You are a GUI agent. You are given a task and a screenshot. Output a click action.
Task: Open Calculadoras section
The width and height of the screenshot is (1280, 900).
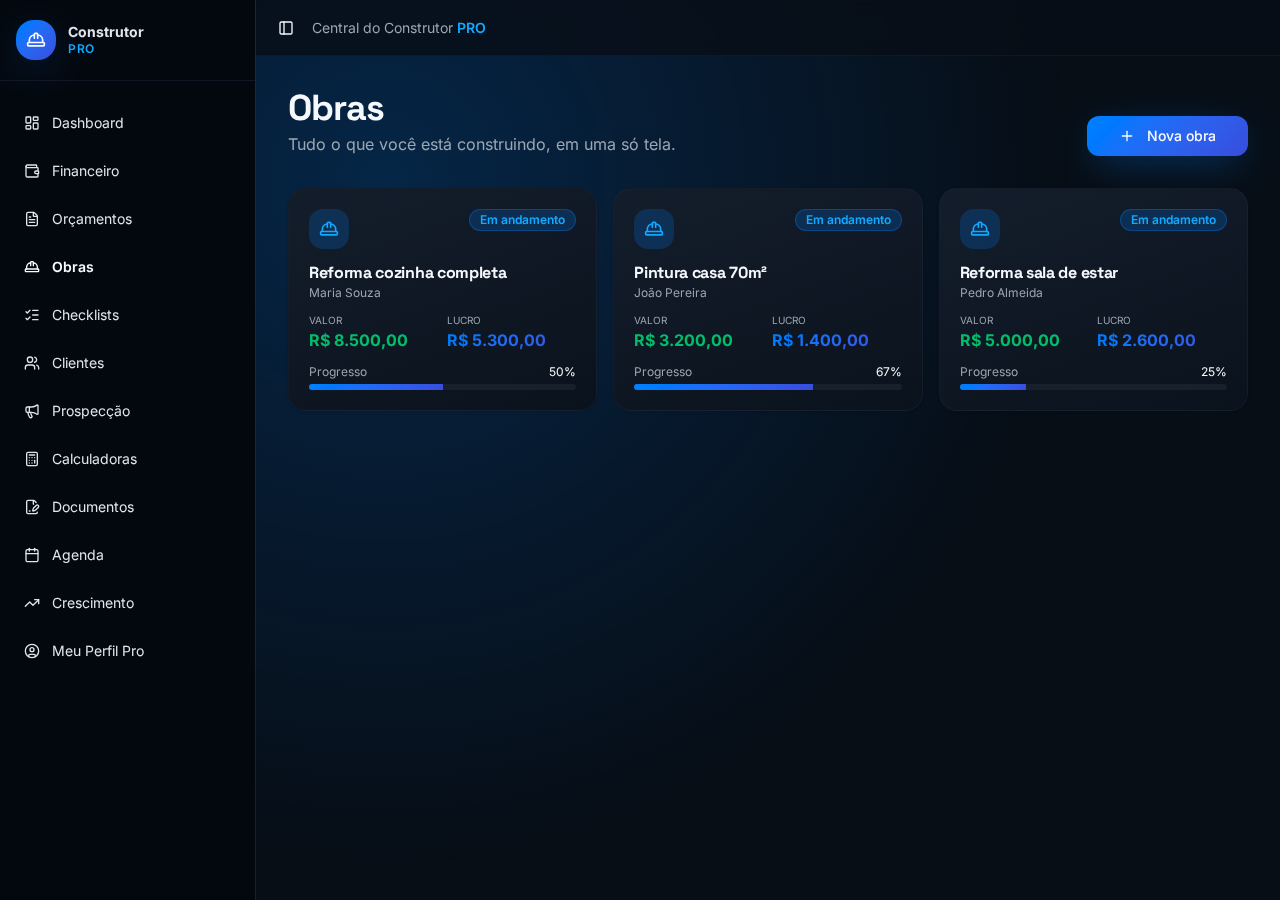(x=127, y=459)
